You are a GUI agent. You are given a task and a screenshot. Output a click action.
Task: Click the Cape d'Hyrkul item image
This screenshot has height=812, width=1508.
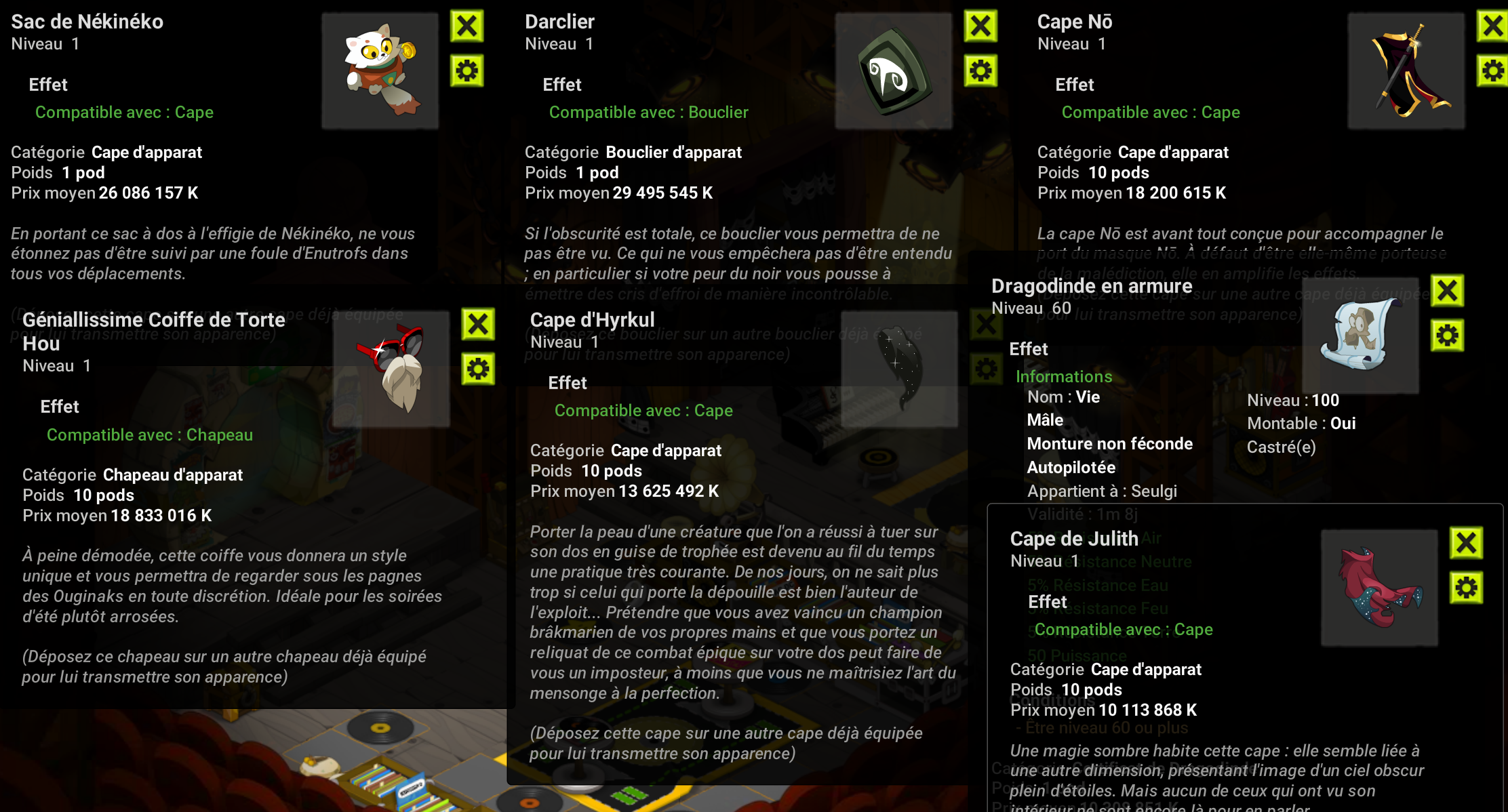tap(899, 369)
